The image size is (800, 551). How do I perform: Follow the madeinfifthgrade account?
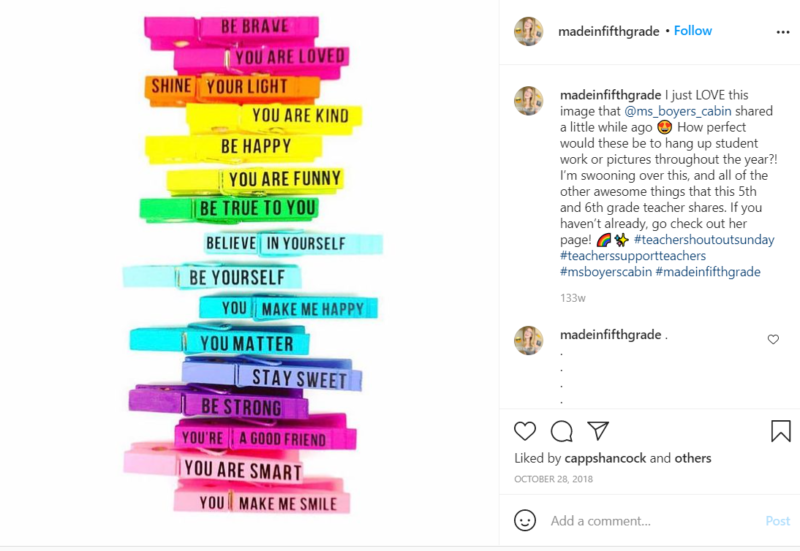(x=693, y=31)
